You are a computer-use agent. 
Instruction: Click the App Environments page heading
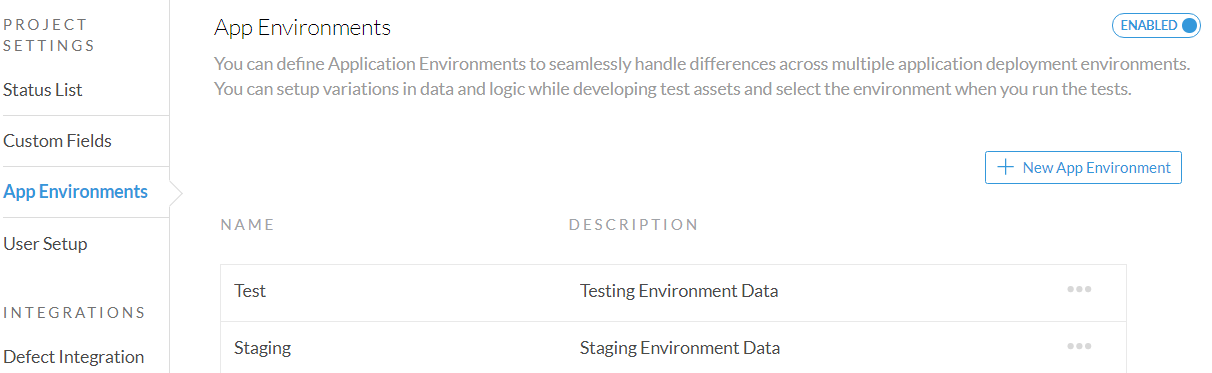click(302, 28)
